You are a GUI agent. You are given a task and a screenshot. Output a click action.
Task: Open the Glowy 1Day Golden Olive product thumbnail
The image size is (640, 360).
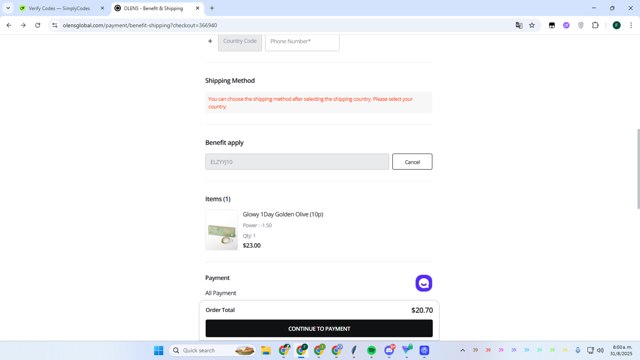click(222, 230)
